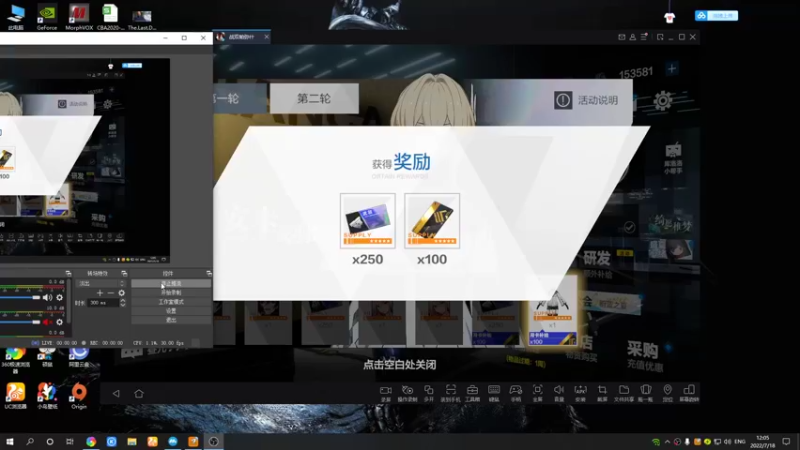Open the transition properties gear in OBS
This screenshot has height=450, width=800.
tap(121, 293)
